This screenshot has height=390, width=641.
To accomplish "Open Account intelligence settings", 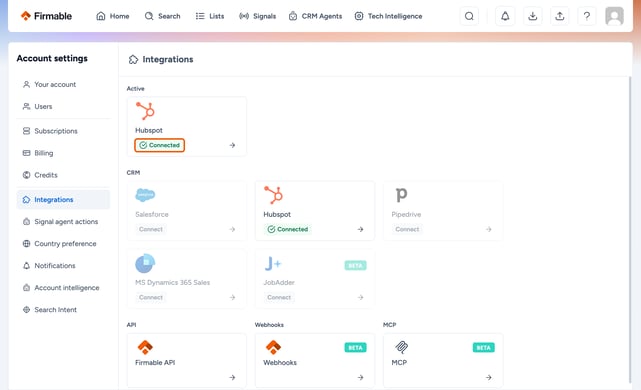I will pyautogui.click(x=63, y=288).
